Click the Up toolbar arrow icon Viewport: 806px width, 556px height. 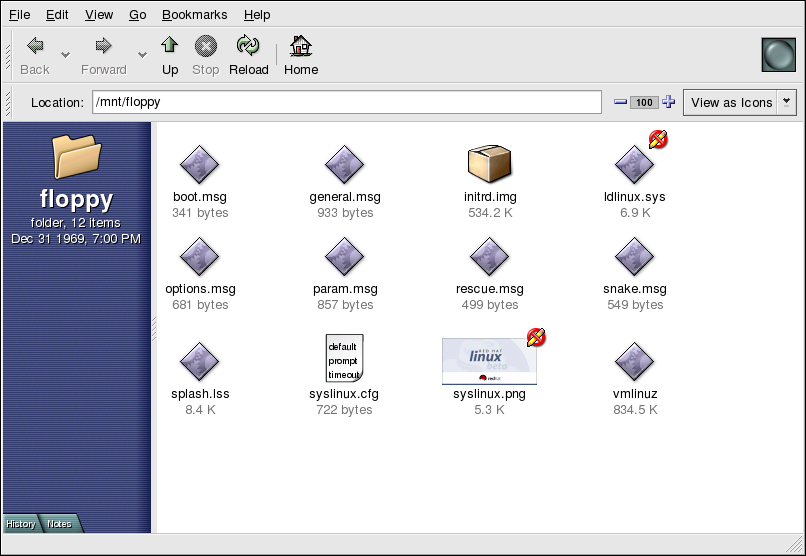170,46
